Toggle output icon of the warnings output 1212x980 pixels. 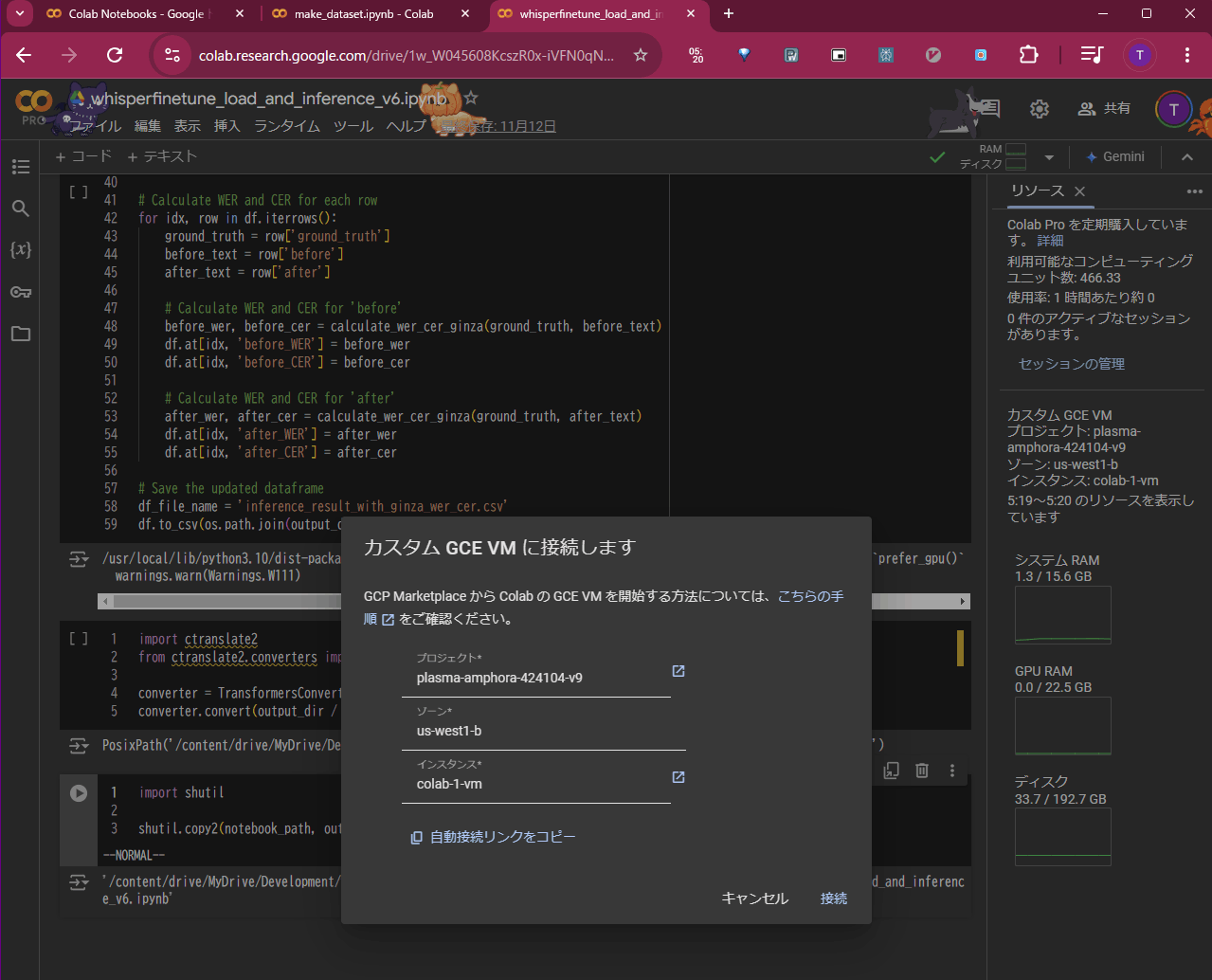tap(79, 561)
